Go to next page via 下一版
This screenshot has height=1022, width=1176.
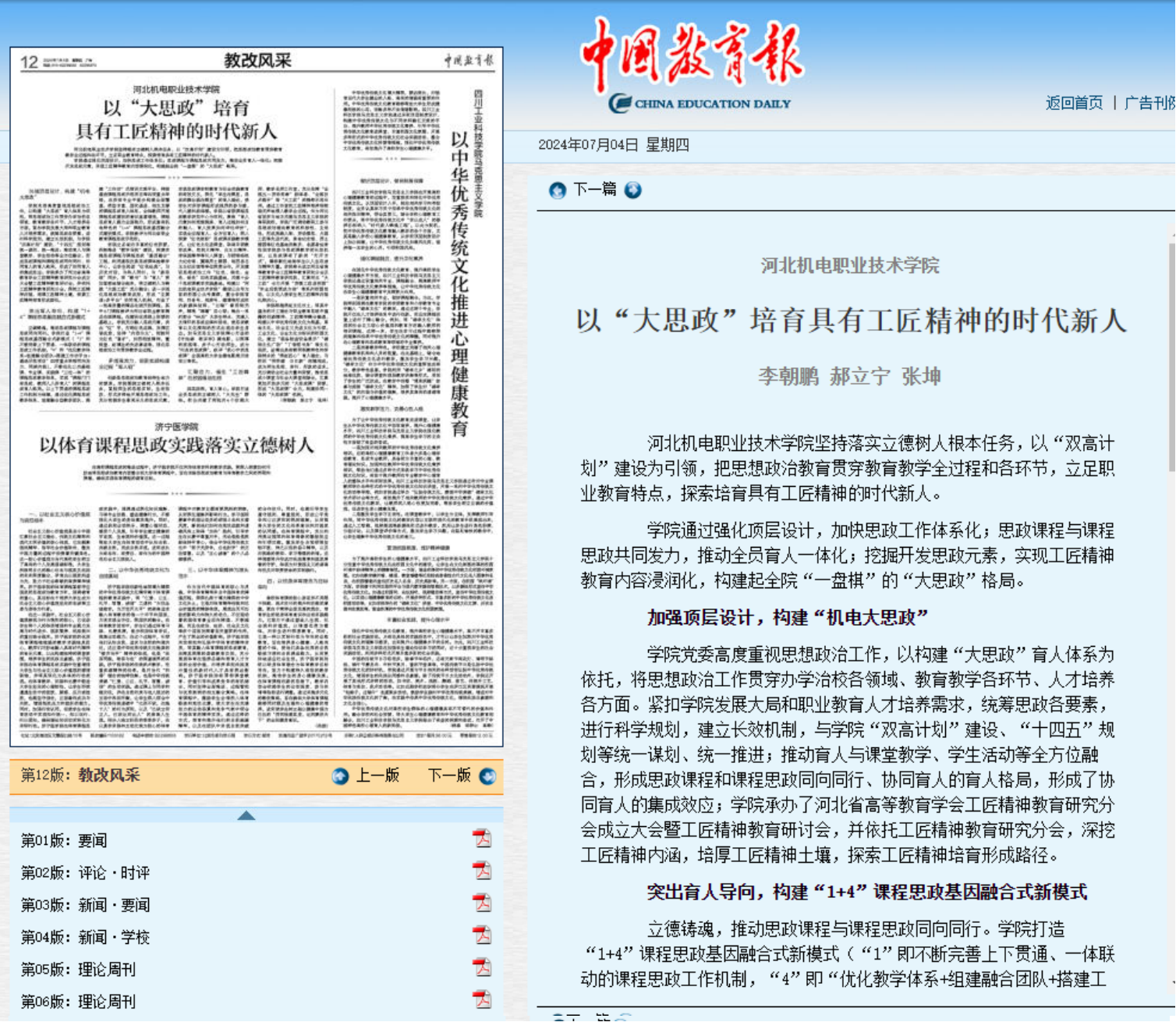click(x=449, y=775)
